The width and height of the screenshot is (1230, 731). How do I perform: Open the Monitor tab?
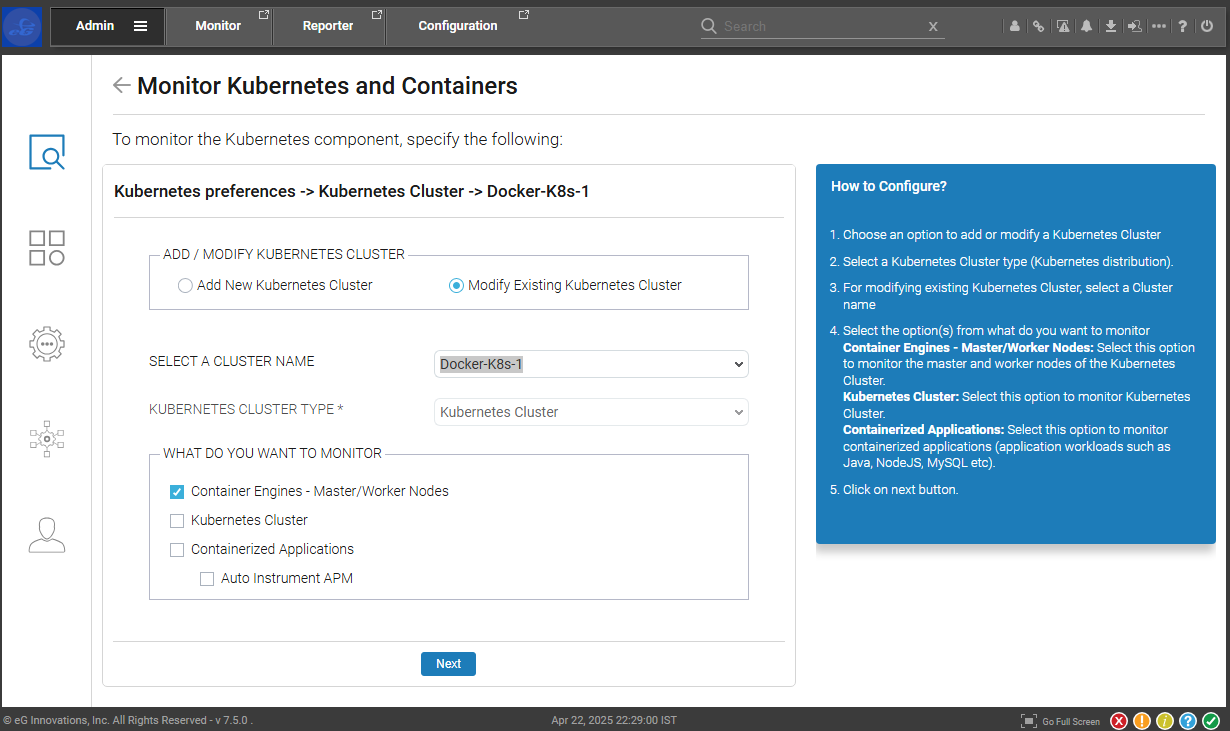pyautogui.click(x=218, y=26)
